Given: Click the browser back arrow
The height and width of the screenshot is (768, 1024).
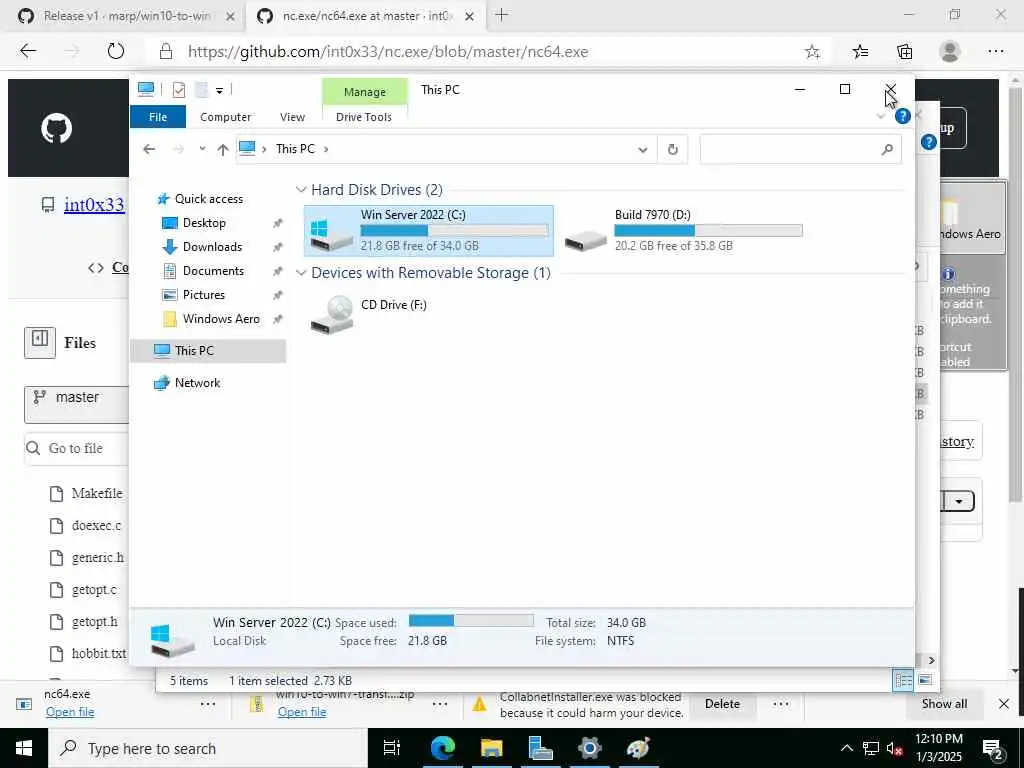Looking at the screenshot, I should [x=28, y=51].
